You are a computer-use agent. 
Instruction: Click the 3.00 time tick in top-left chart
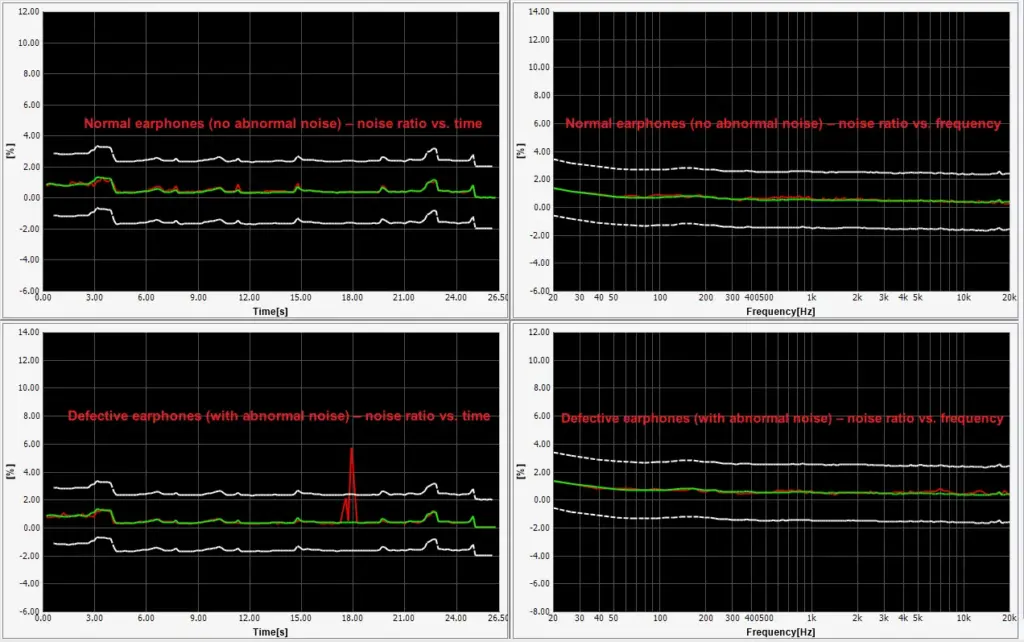(94, 298)
